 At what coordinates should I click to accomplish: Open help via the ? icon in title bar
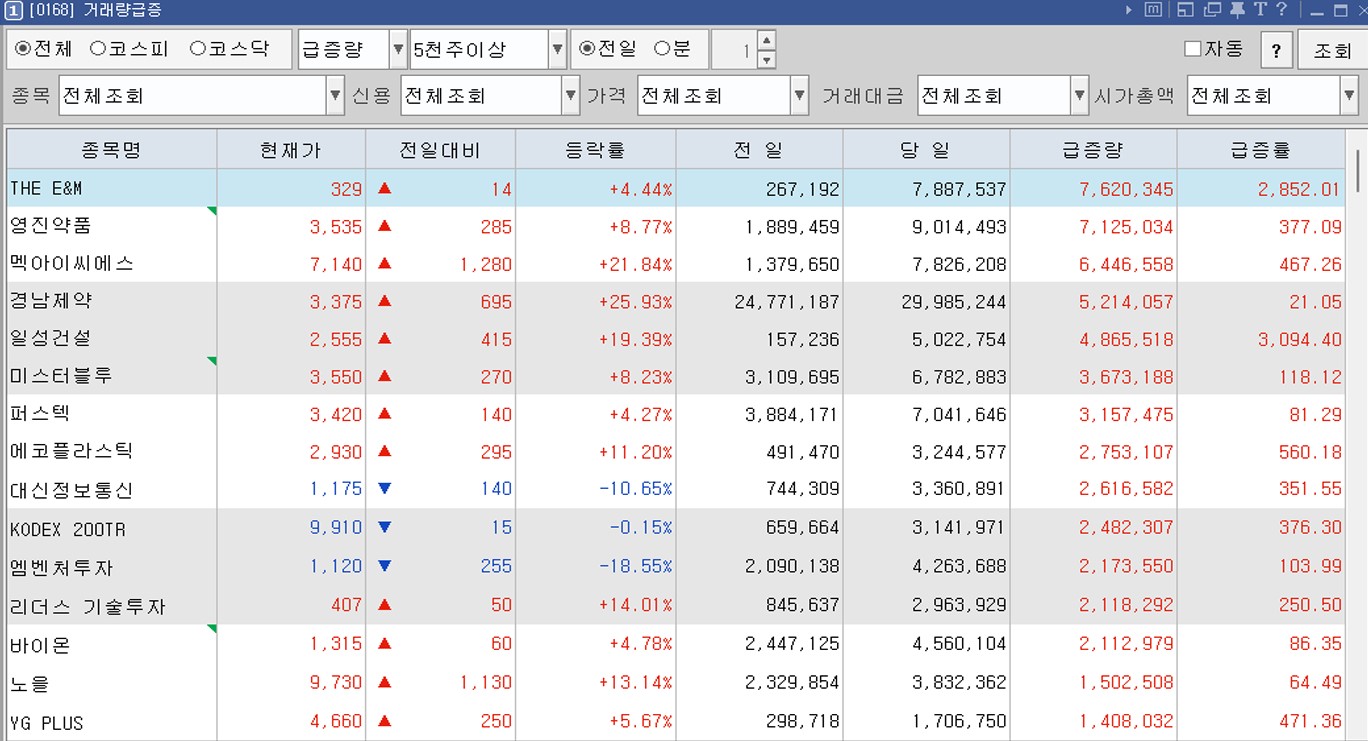[1282, 11]
